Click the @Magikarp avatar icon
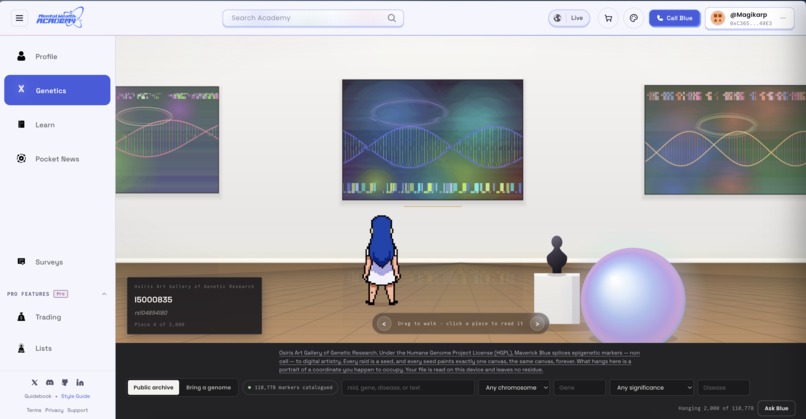The height and width of the screenshot is (419, 806). click(718, 18)
